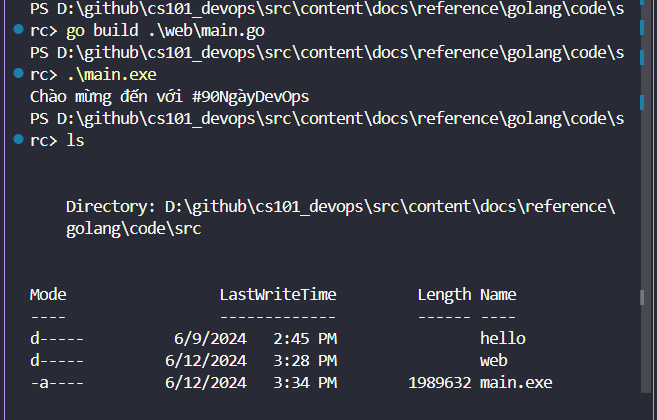
Task: Click the Directory path D:\github\cs101_devops line
Action: [x=341, y=207]
